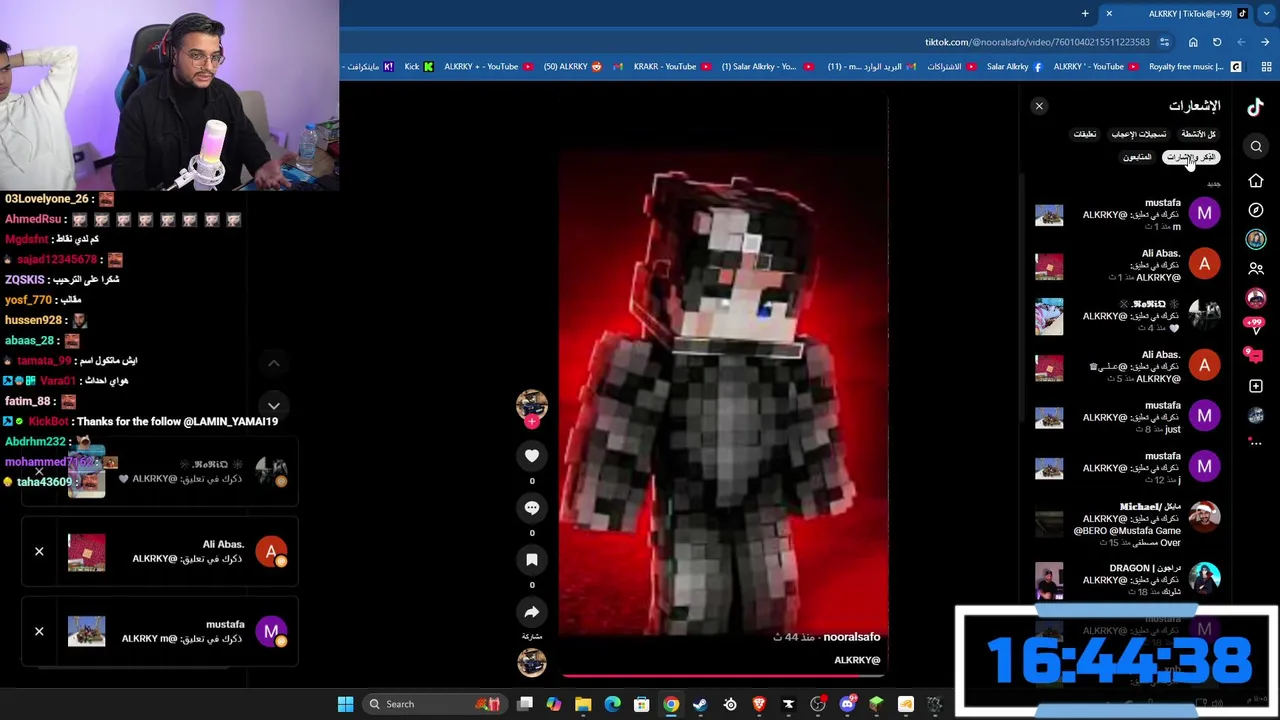Viewport: 1280px width, 720px height.
Task: Open Discord from the taskbar
Action: tap(847, 704)
